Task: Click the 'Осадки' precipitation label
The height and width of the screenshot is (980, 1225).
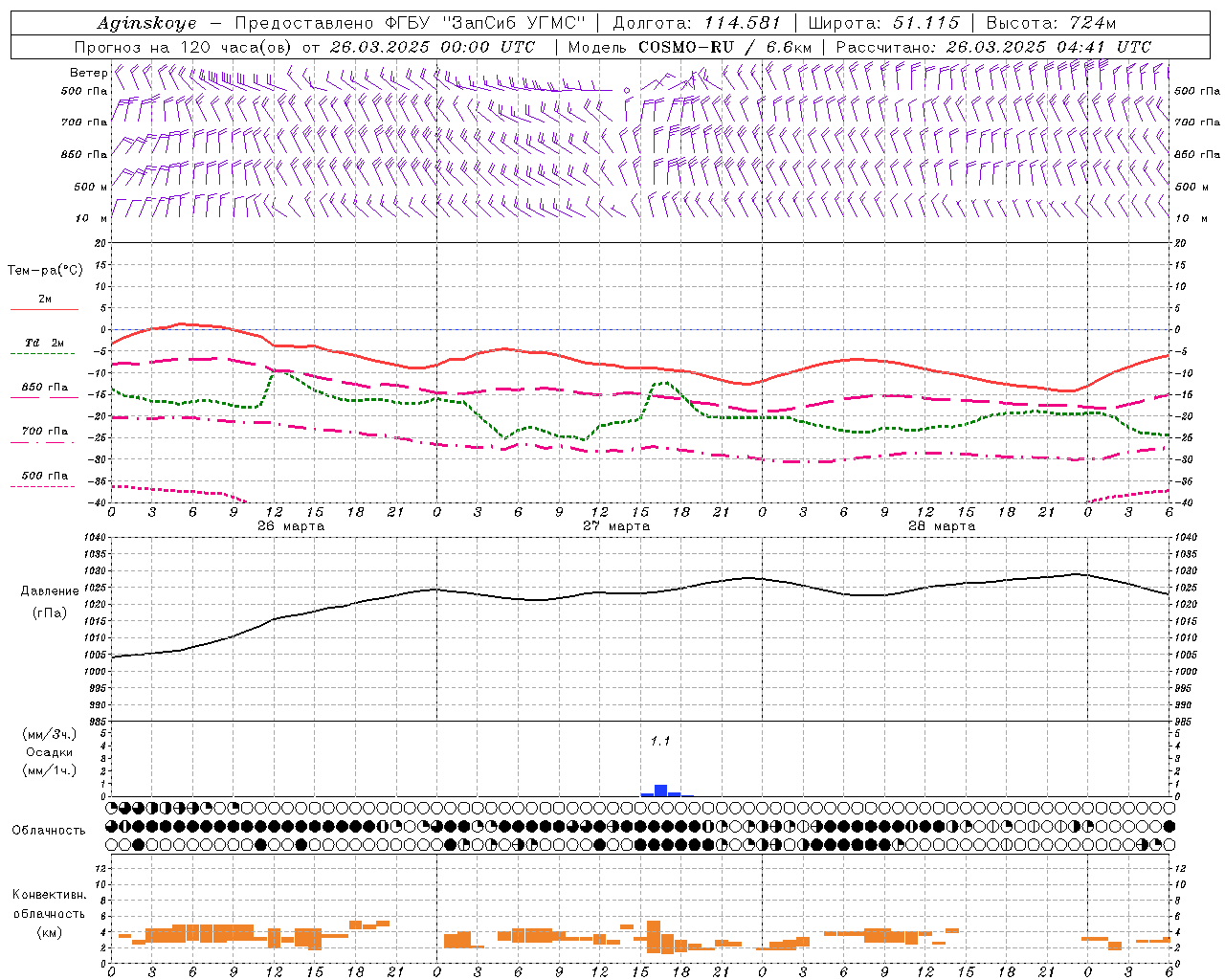Action: (50, 752)
